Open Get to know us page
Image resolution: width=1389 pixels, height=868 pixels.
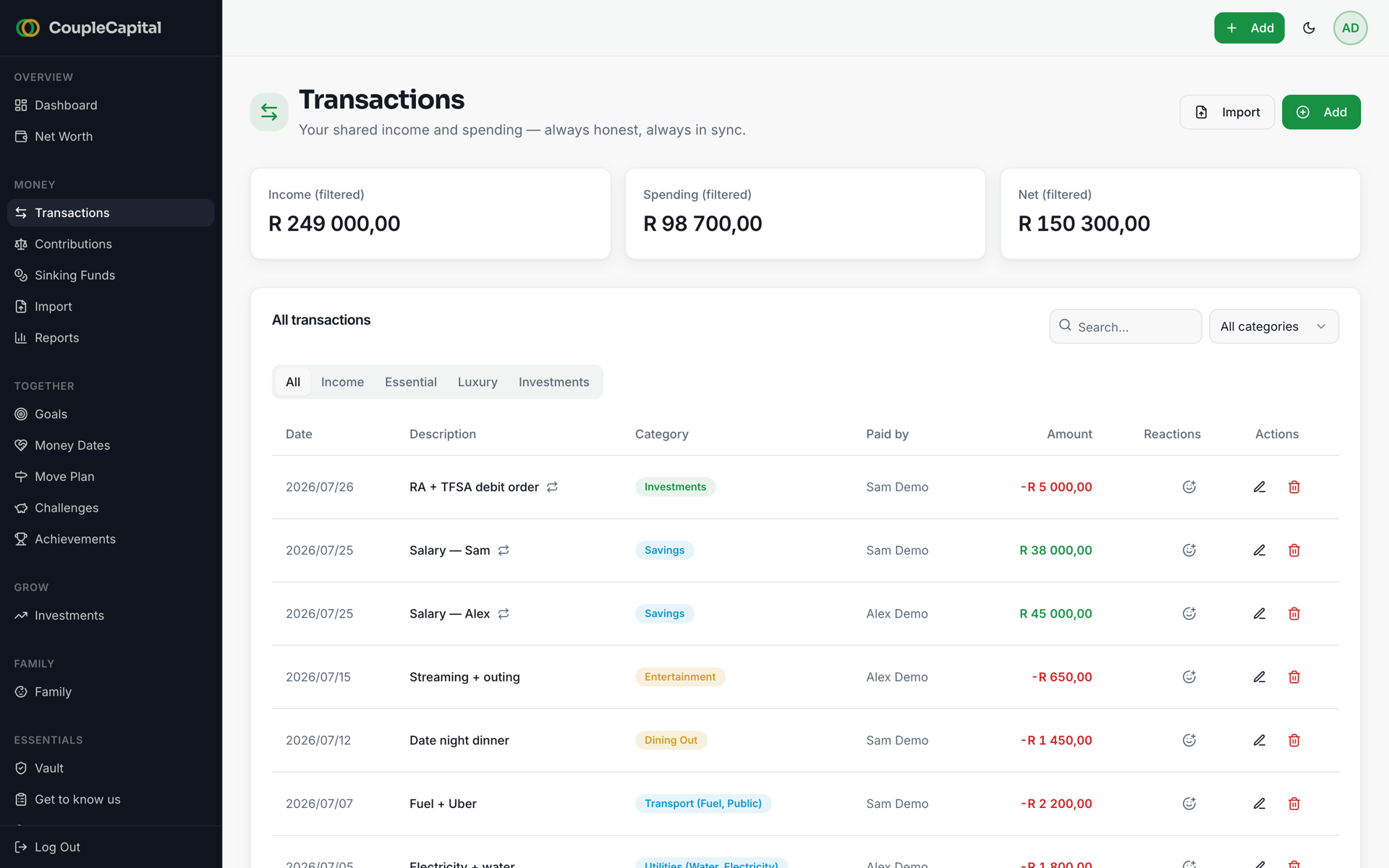tap(111, 799)
